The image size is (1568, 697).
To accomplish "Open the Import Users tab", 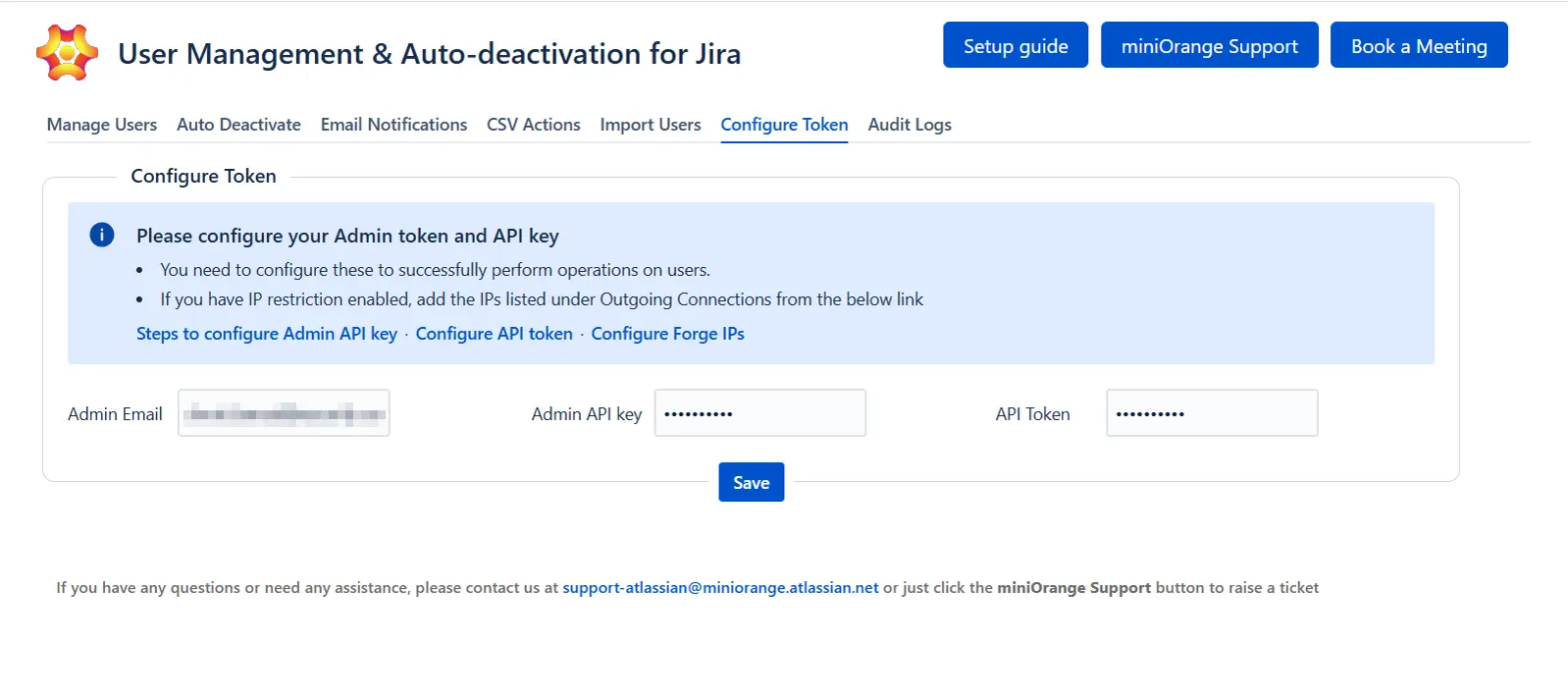I will pos(651,125).
